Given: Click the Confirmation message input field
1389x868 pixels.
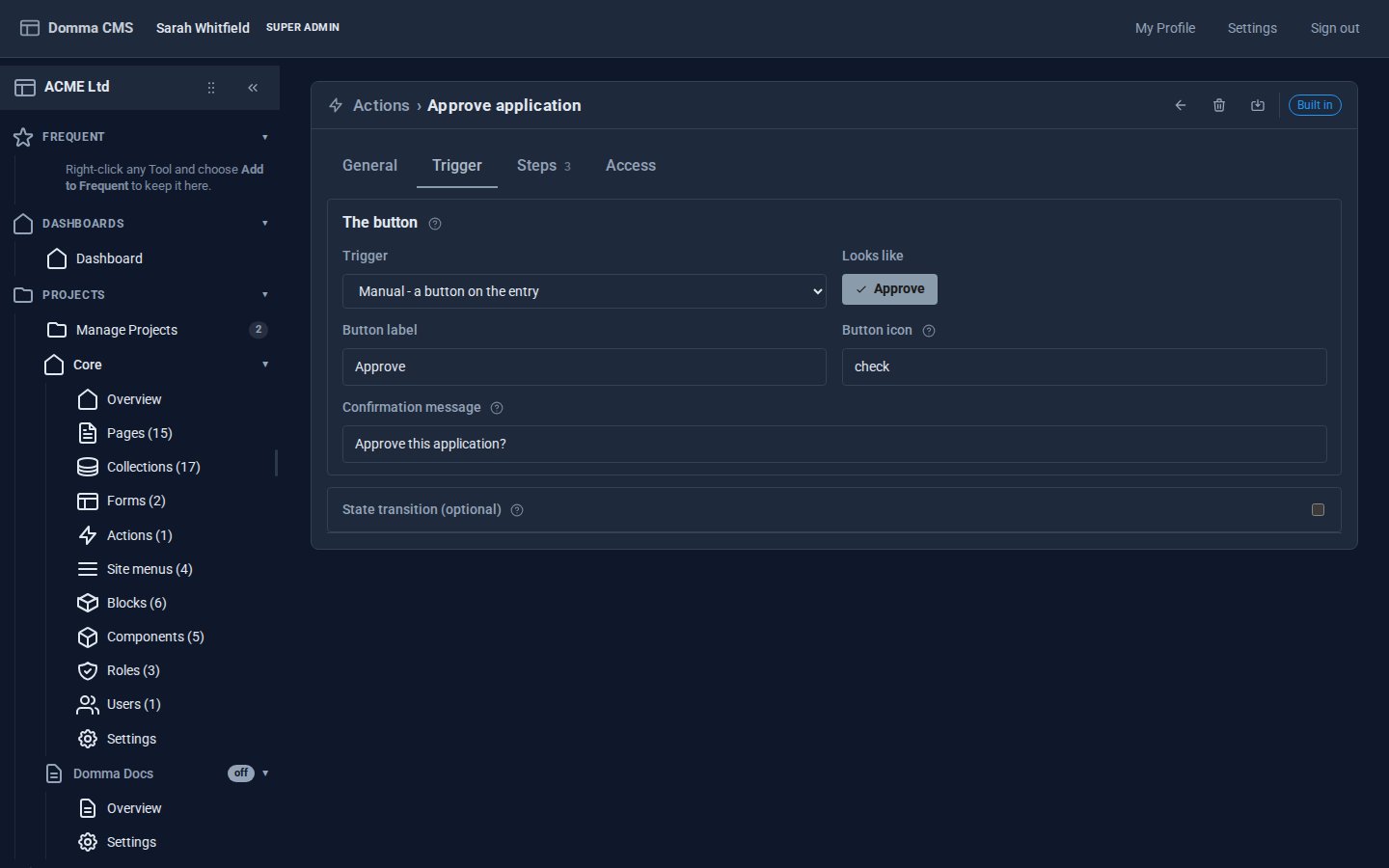Looking at the screenshot, I should point(834,444).
